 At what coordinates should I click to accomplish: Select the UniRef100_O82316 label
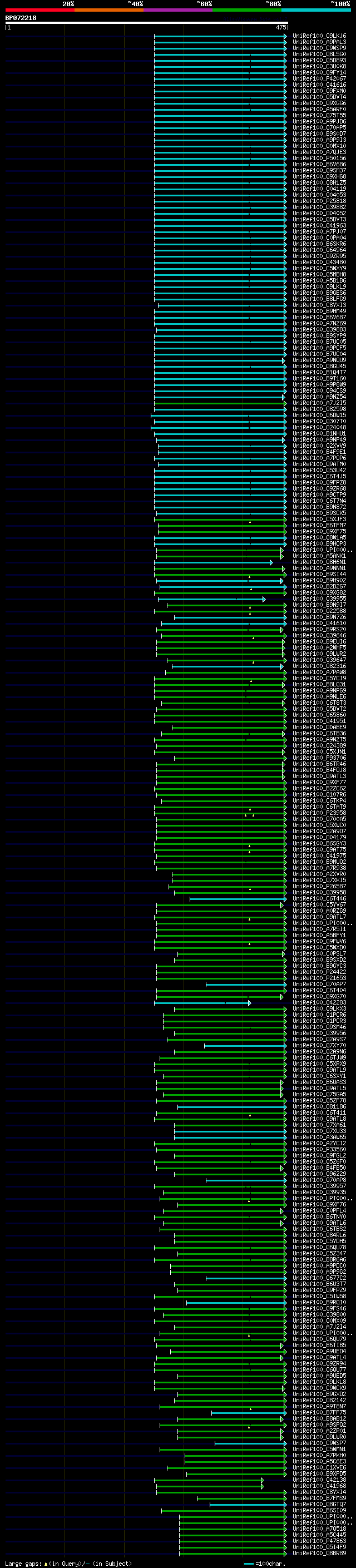[x=319, y=666]
